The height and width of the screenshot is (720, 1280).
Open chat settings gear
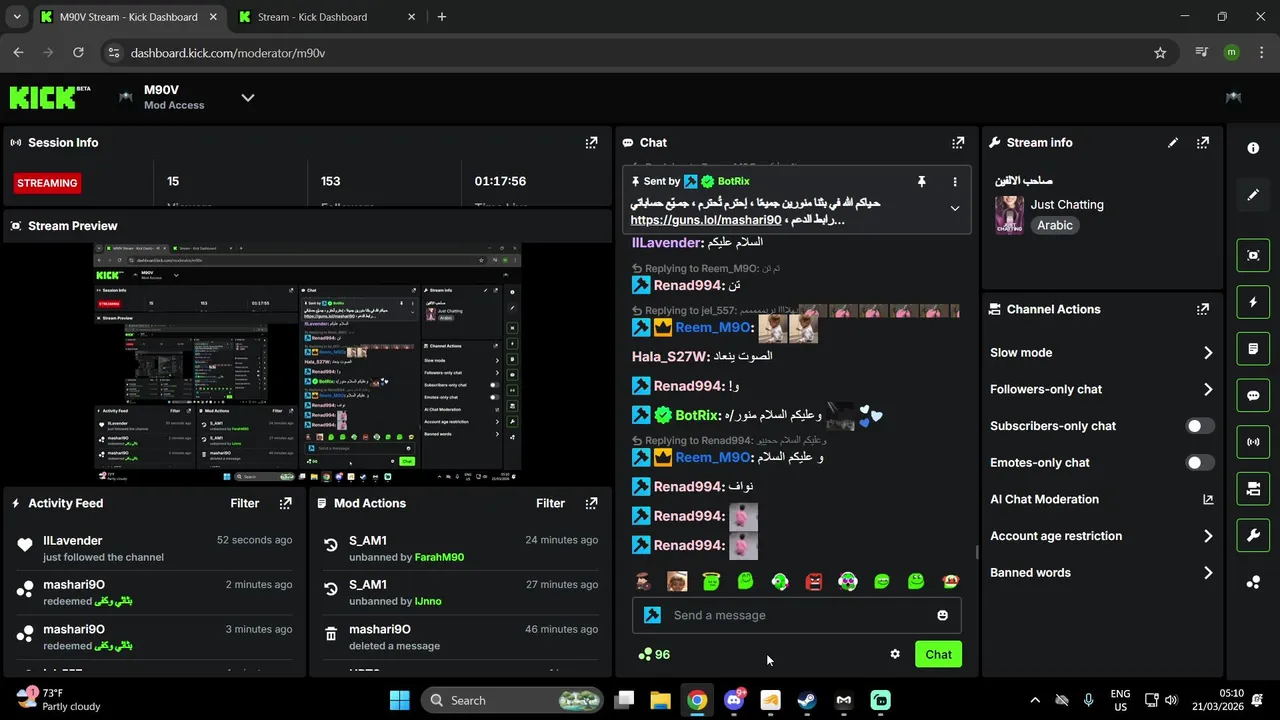(895, 654)
